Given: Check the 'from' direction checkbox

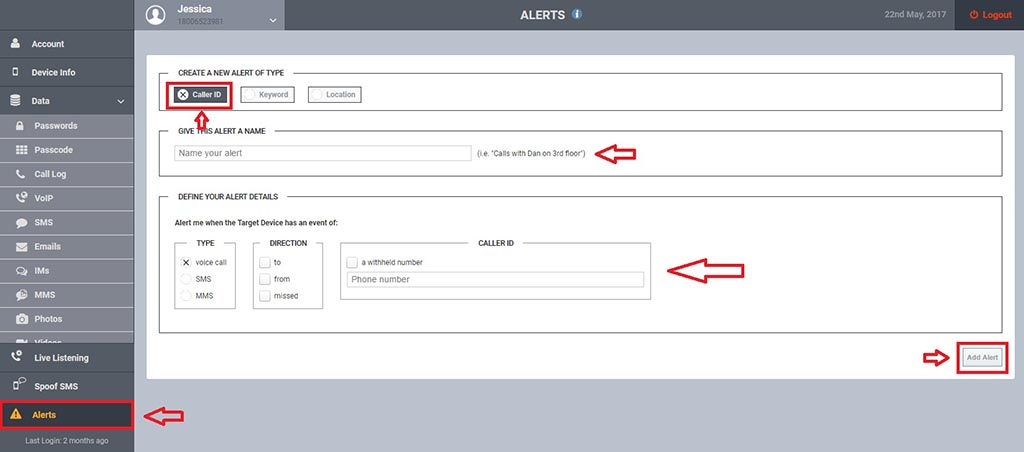Looking at the screenshot, I should [x=264, y=279].
